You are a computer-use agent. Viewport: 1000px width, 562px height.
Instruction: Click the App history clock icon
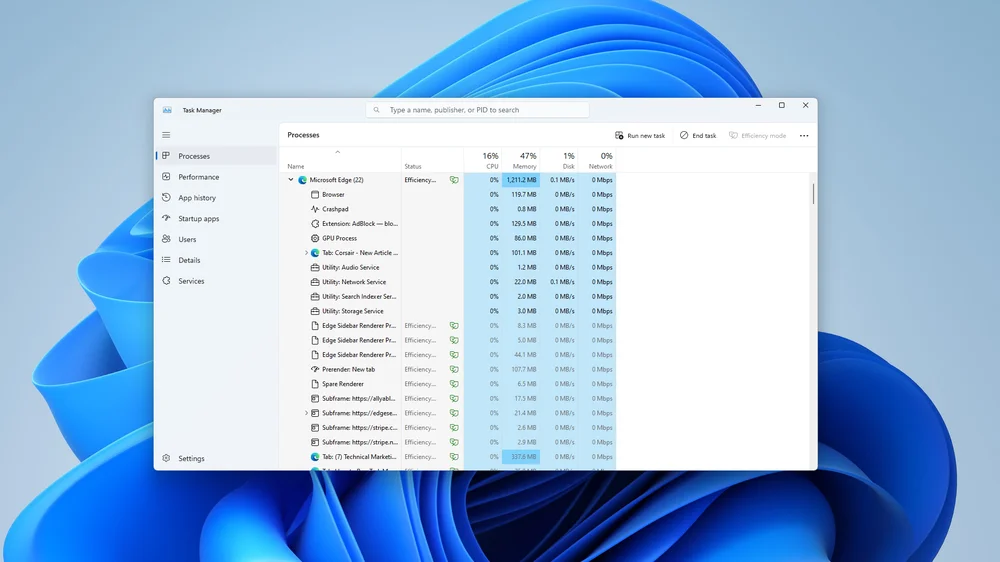click(x=166, y=198)
